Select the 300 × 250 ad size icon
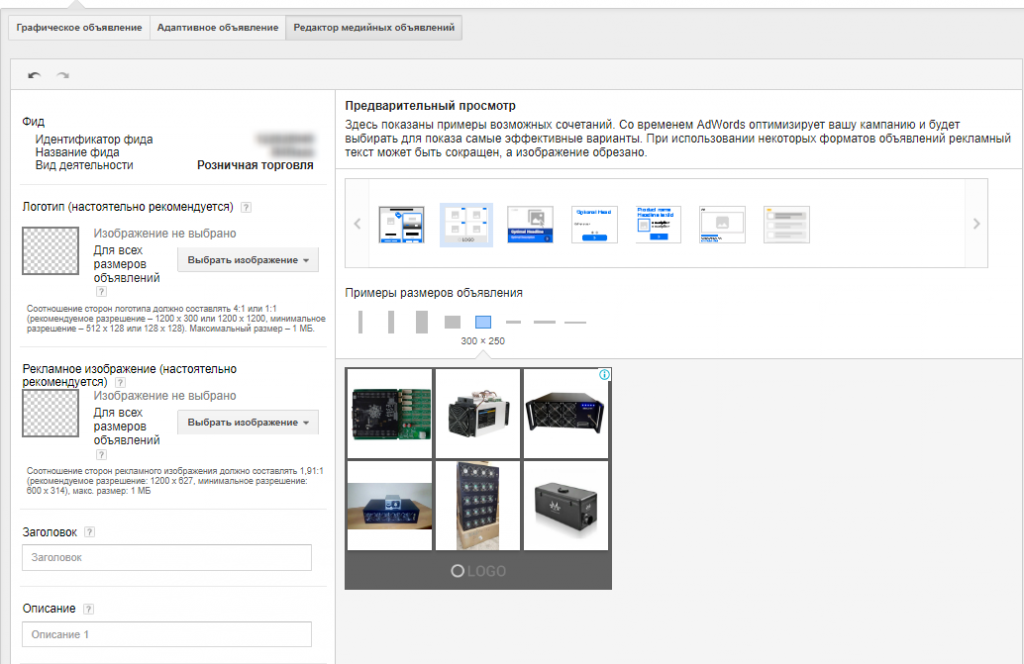The image size is (1024, 664). [x=483, y=322]
